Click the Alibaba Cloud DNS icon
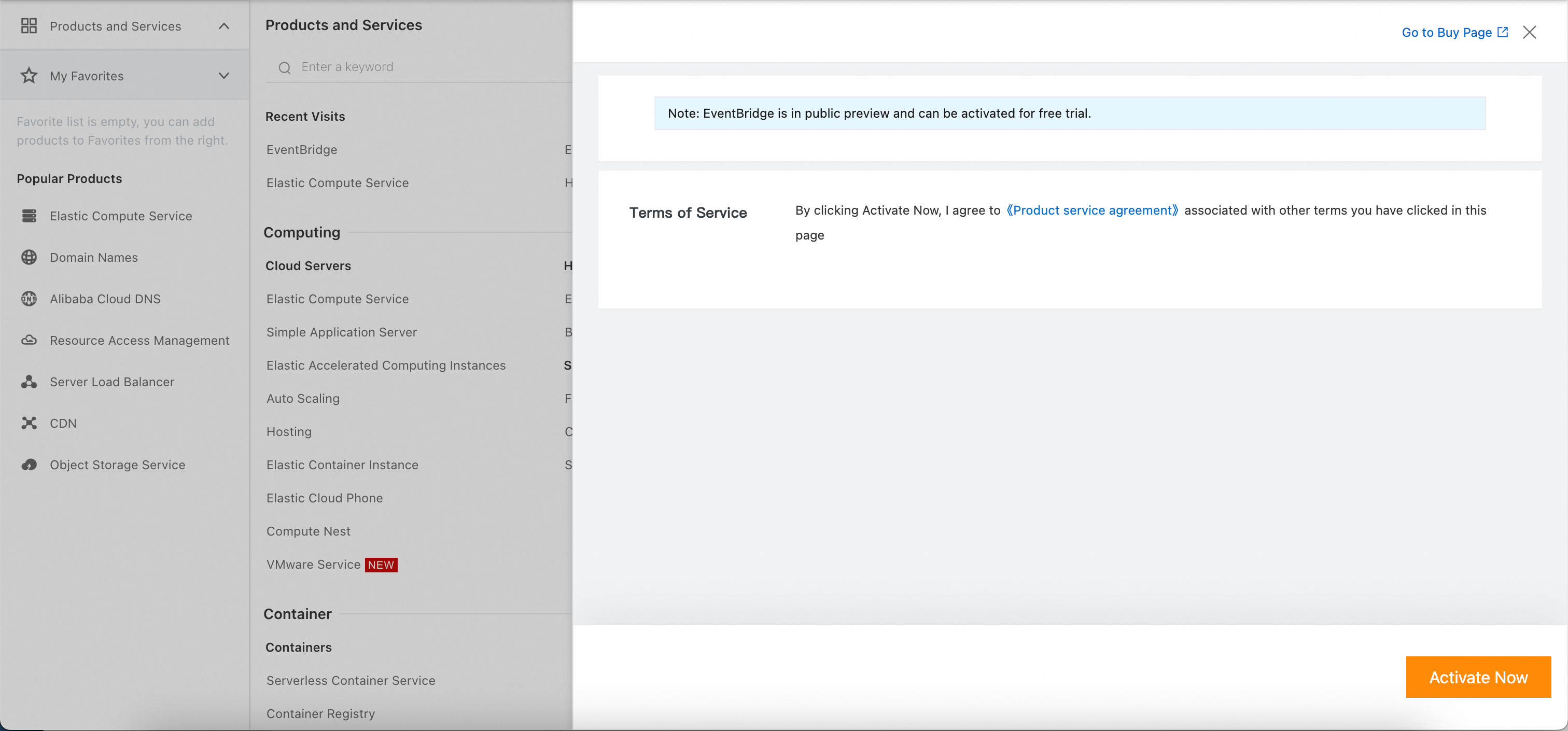Screen dimensions: 1568x731 click(29, 298)
